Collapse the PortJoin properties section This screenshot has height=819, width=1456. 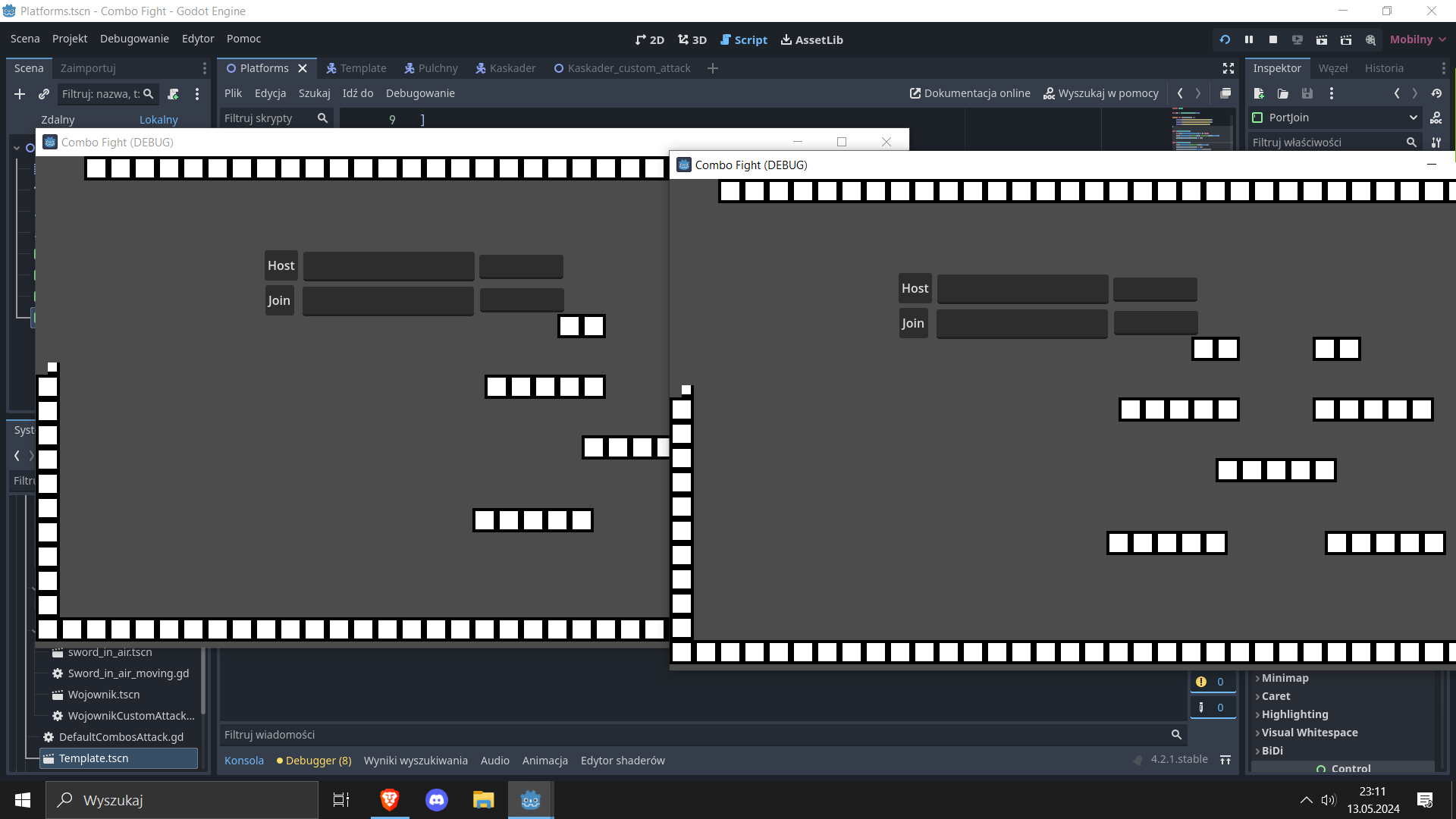tap(1414, 118)
